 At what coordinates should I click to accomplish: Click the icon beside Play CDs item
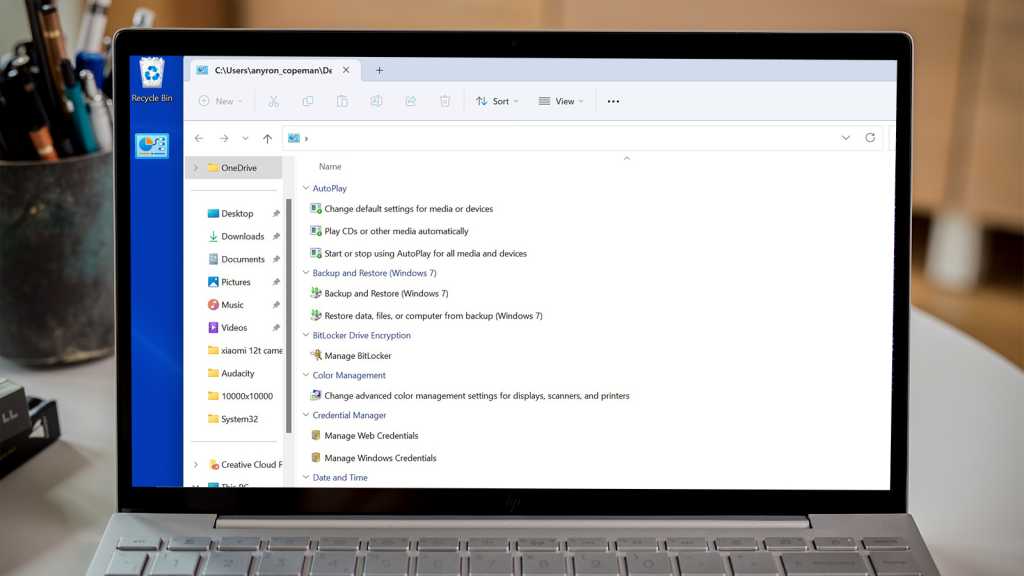(316, 231)
